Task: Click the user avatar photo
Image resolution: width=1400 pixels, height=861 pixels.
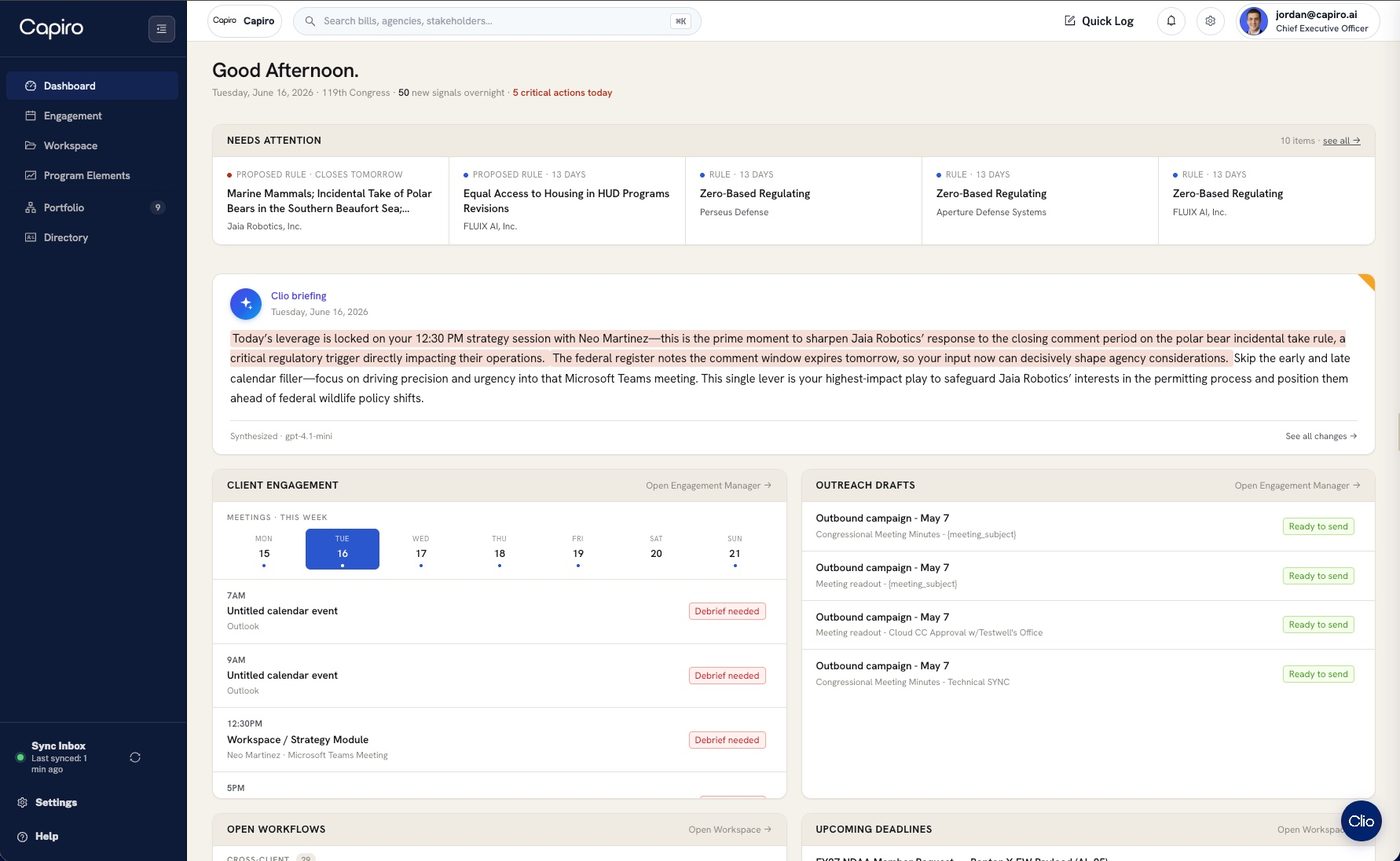Action: [x=1254, y=21]
